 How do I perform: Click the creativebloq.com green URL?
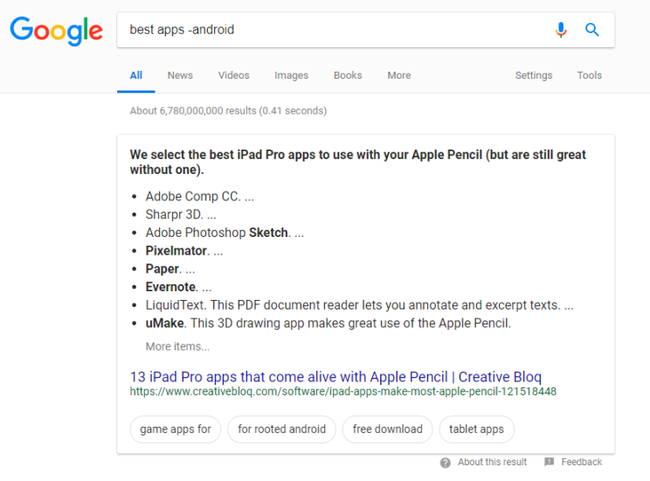point(343,391)
